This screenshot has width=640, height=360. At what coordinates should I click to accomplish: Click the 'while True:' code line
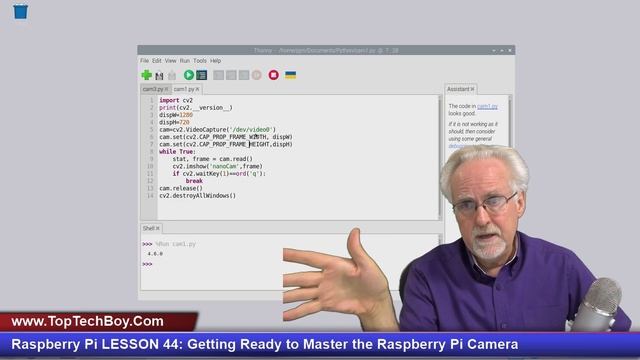[178, 152]
